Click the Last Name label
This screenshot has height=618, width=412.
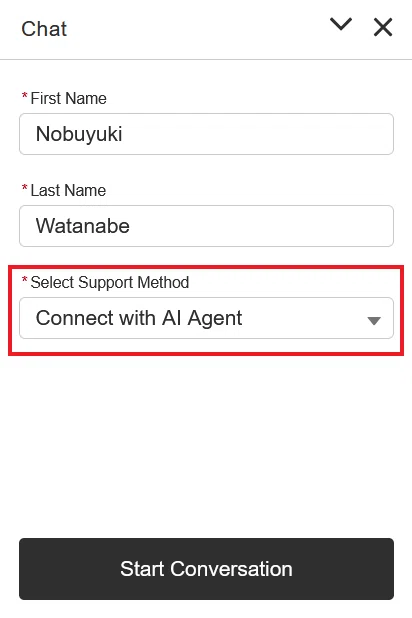pyautogui.click(x=68, y=190)
